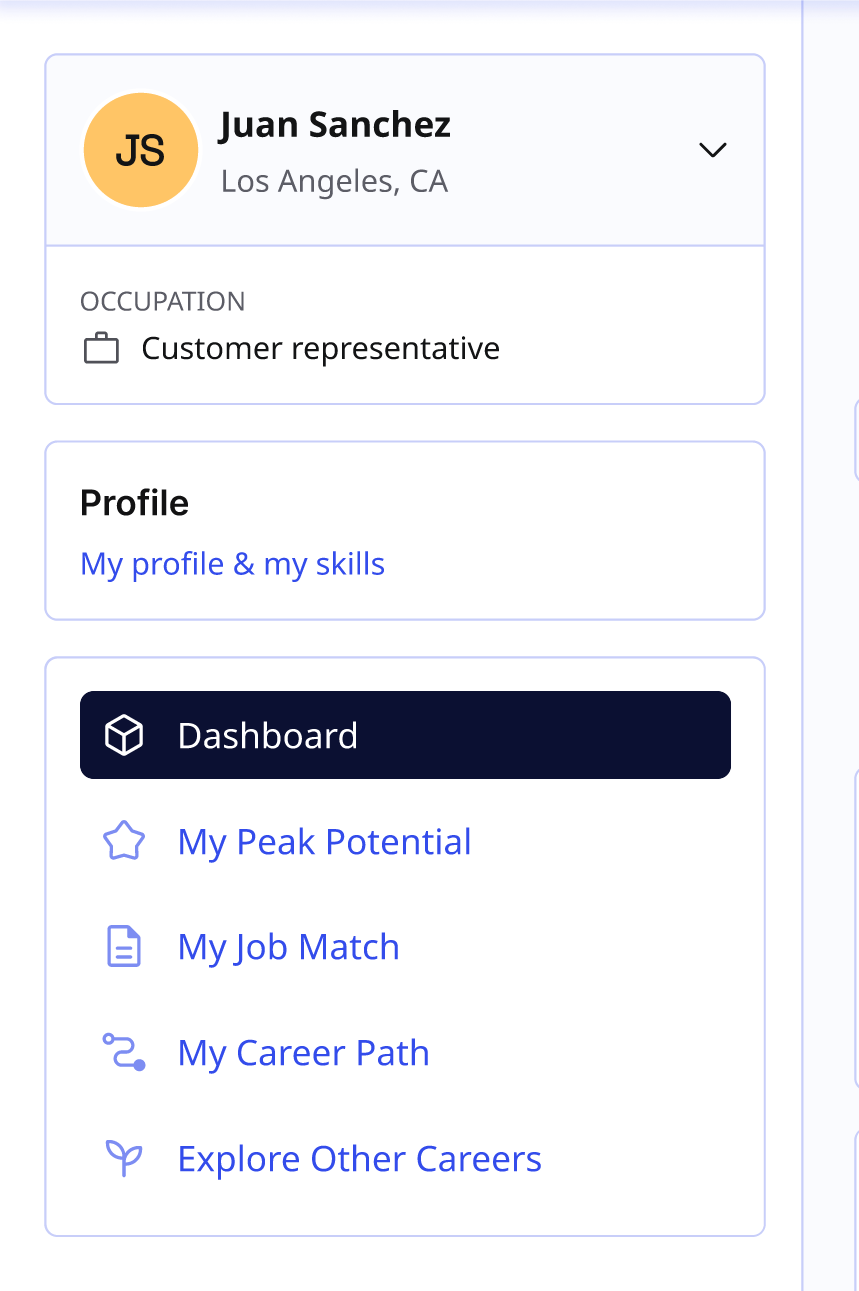
Task: Click the JS avatar circle
Action: [x=140, y=150]
